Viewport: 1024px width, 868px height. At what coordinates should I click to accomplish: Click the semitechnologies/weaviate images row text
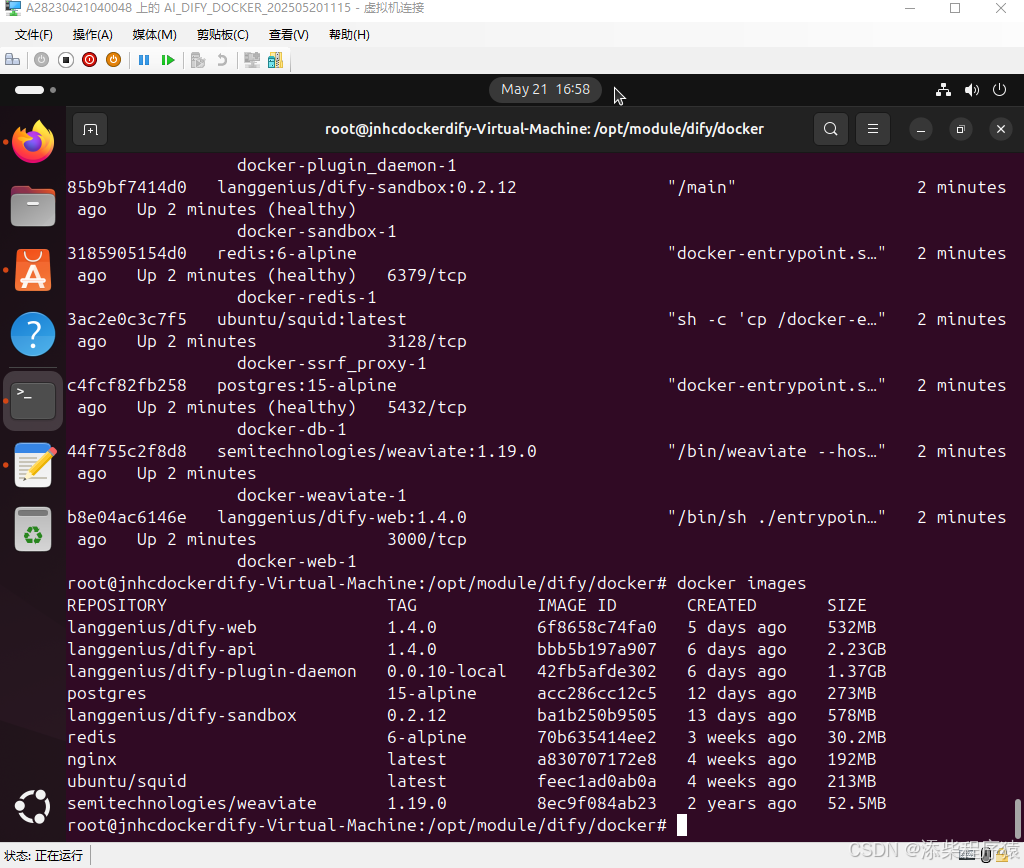pos(192,803)
